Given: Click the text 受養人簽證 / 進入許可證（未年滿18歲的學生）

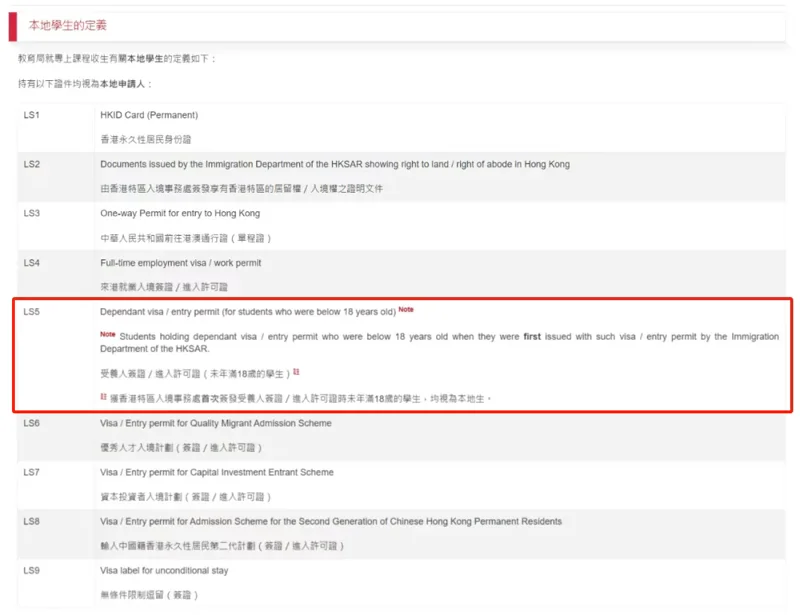Looking at the screenshot, I should pos(195,374).
